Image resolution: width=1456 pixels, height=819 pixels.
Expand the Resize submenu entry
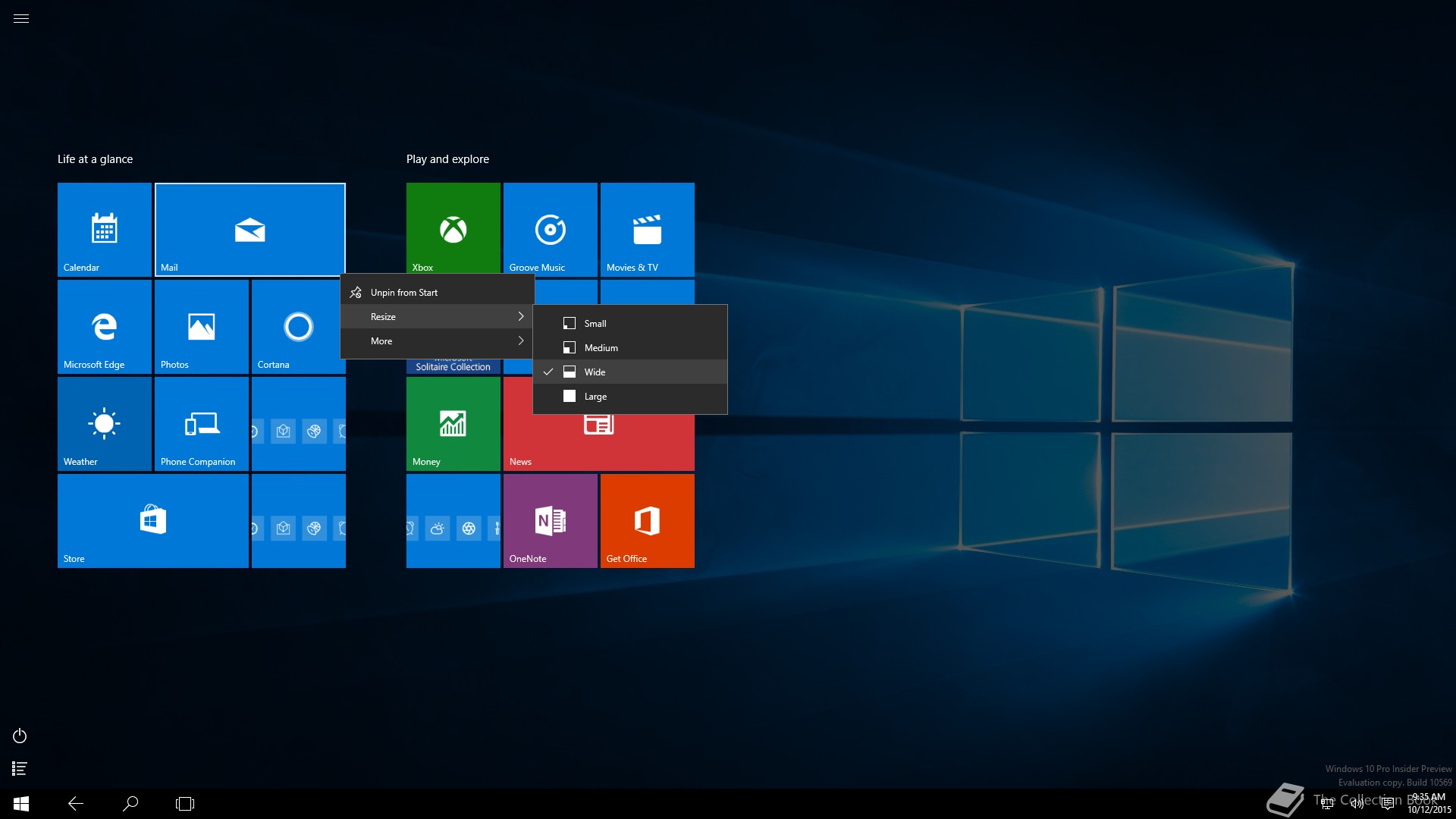(x=438, y=316)
